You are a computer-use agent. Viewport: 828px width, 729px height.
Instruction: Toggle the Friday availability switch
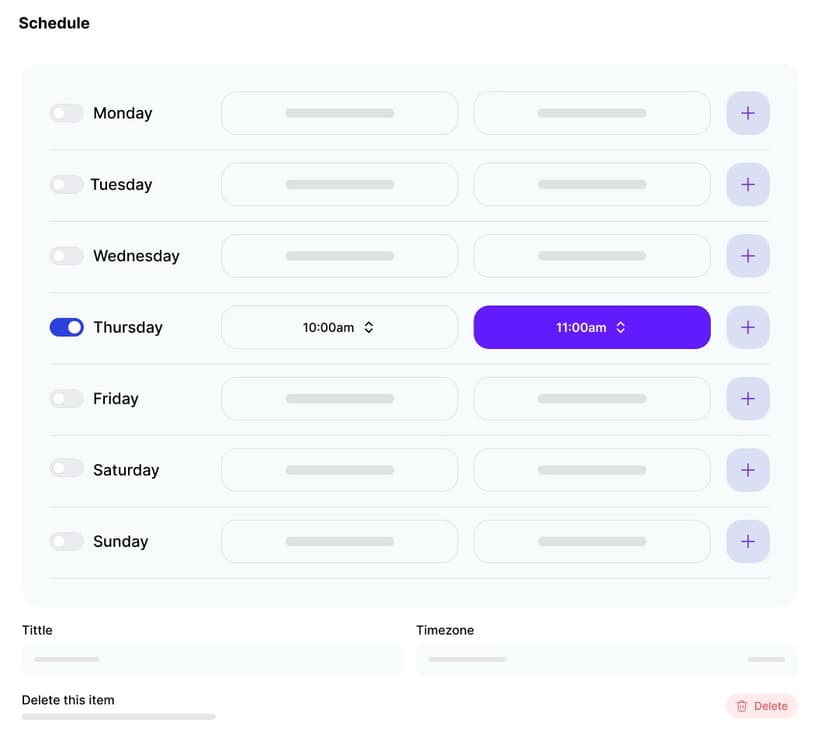pyautogui.click(x=66, y=398)
